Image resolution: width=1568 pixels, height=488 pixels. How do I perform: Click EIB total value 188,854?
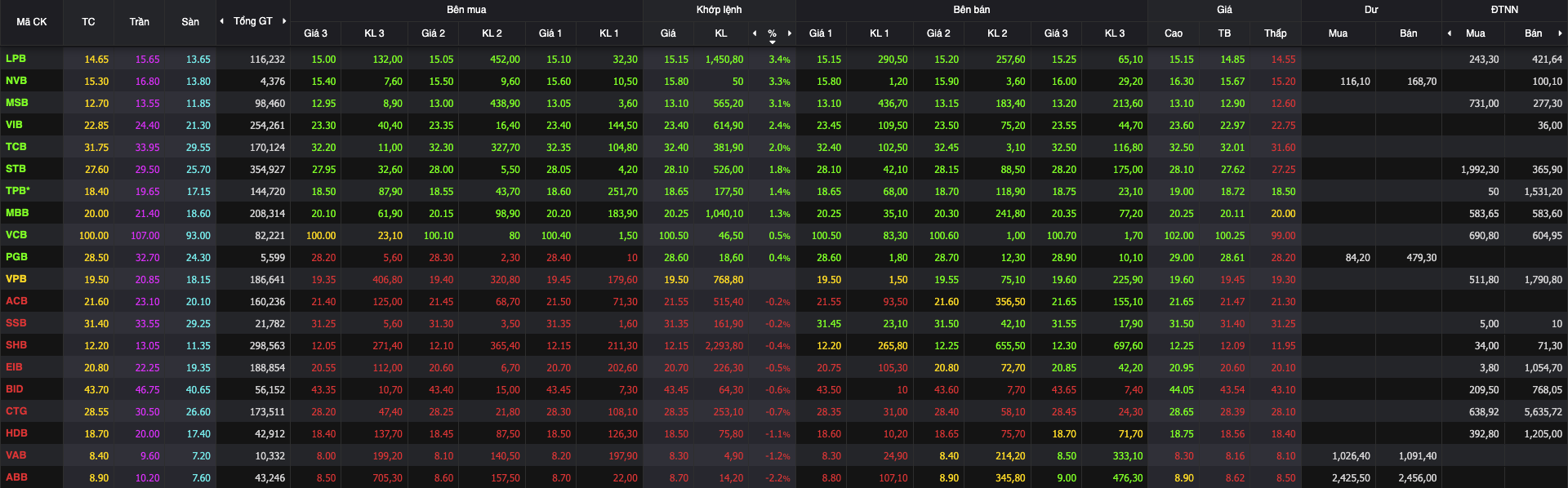267,368
